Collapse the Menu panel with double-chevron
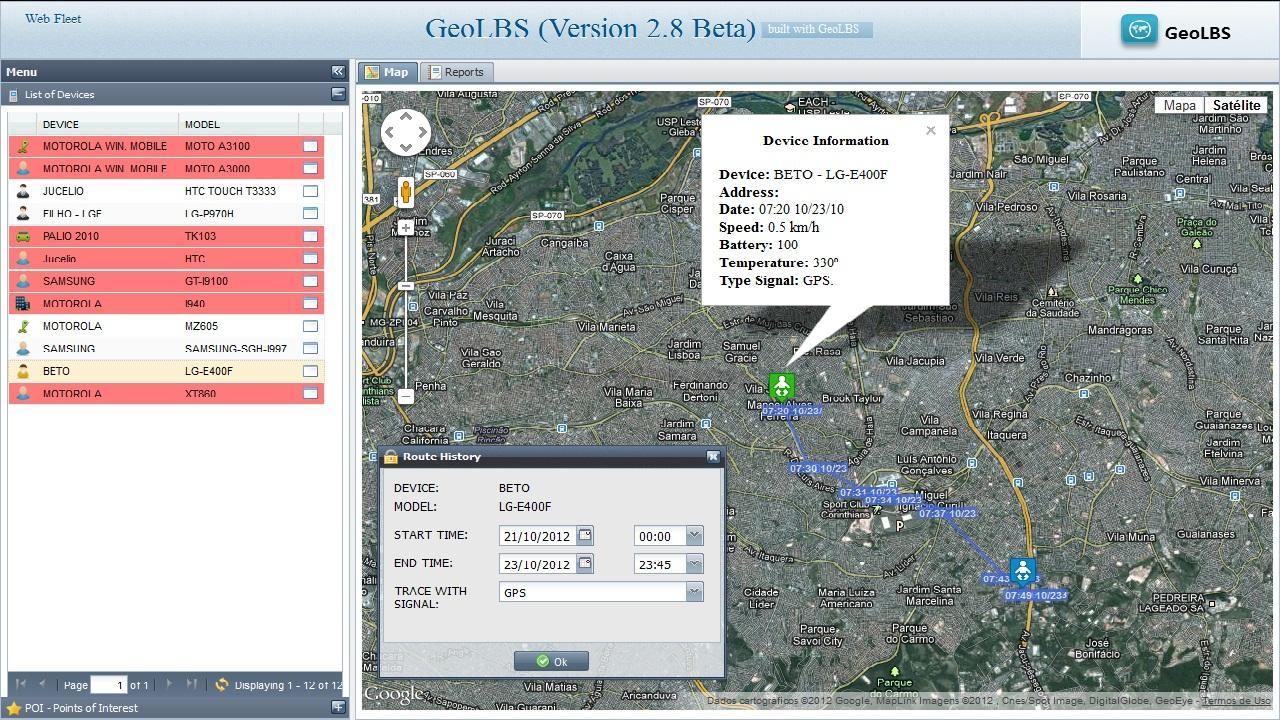The height and width of the screenshot is (720, 1280). pyautogui.click(x=338, y=71)
